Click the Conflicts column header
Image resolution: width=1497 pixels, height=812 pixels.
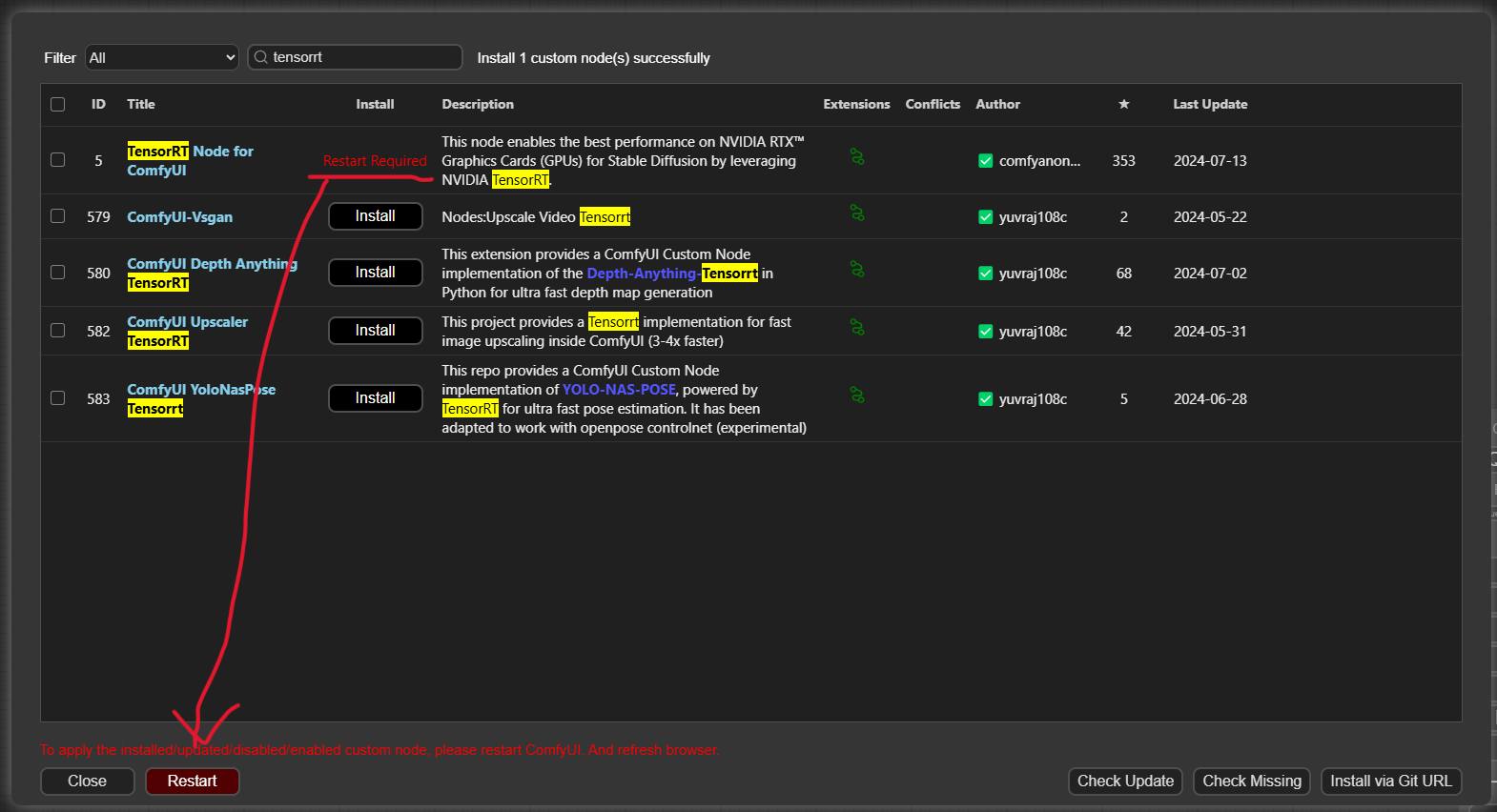[933, 104]
